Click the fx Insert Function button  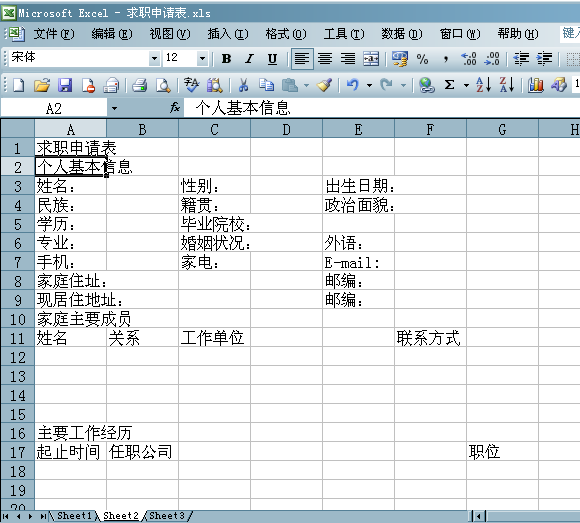click(x=175, y=108)
